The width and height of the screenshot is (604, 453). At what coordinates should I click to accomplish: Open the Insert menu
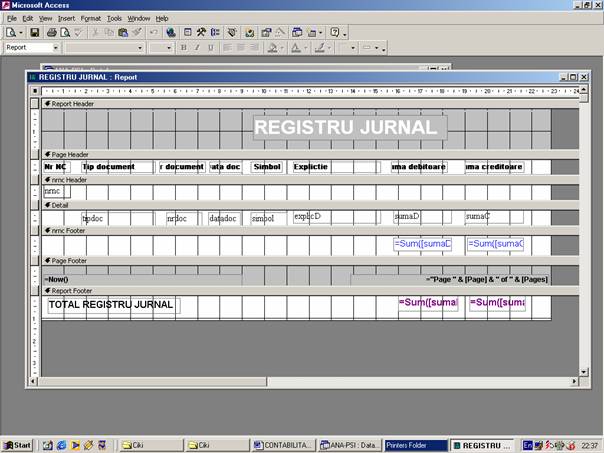click(66, 18)
